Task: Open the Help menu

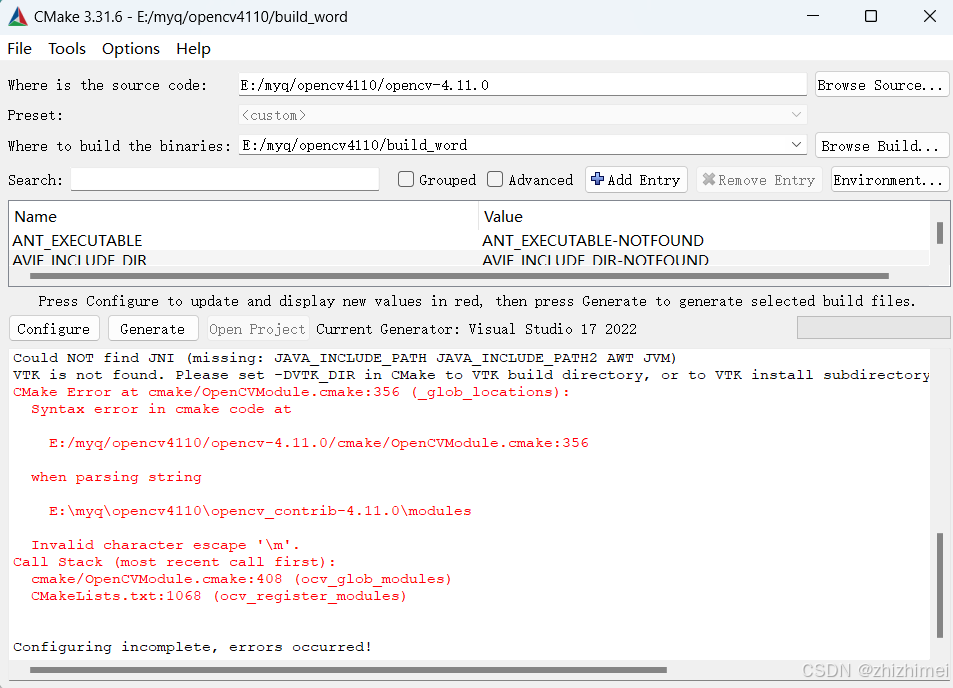Action: [x=193, y=49]
